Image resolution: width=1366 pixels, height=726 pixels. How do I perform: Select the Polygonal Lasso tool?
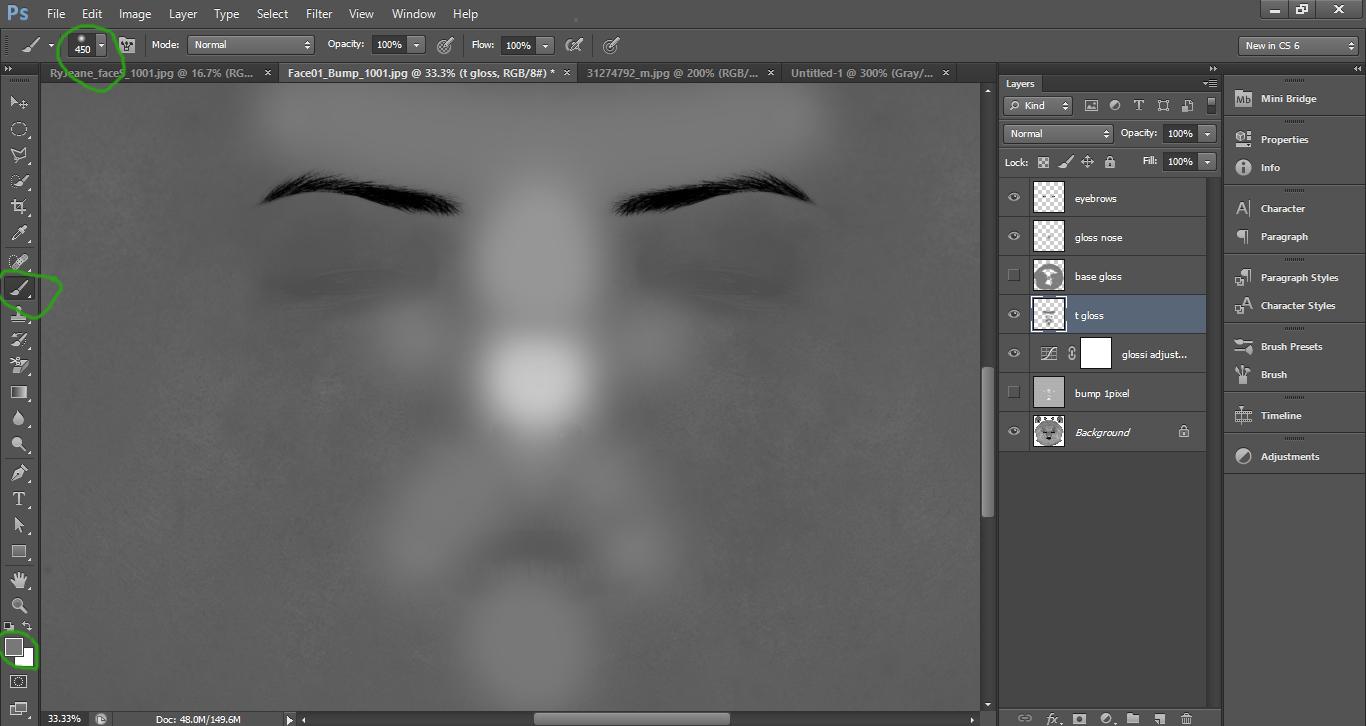tap(18, 155)
